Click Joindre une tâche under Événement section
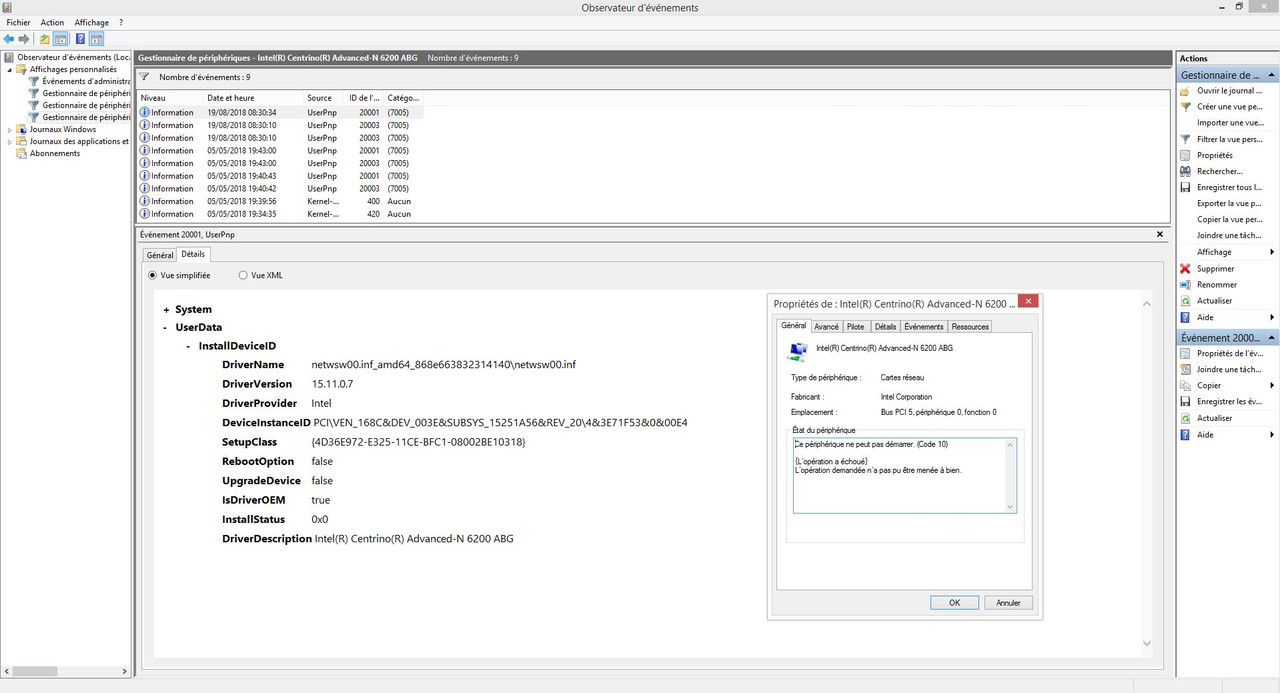Viewport: 1280px width, 693px height. [x=1227, y=369]
